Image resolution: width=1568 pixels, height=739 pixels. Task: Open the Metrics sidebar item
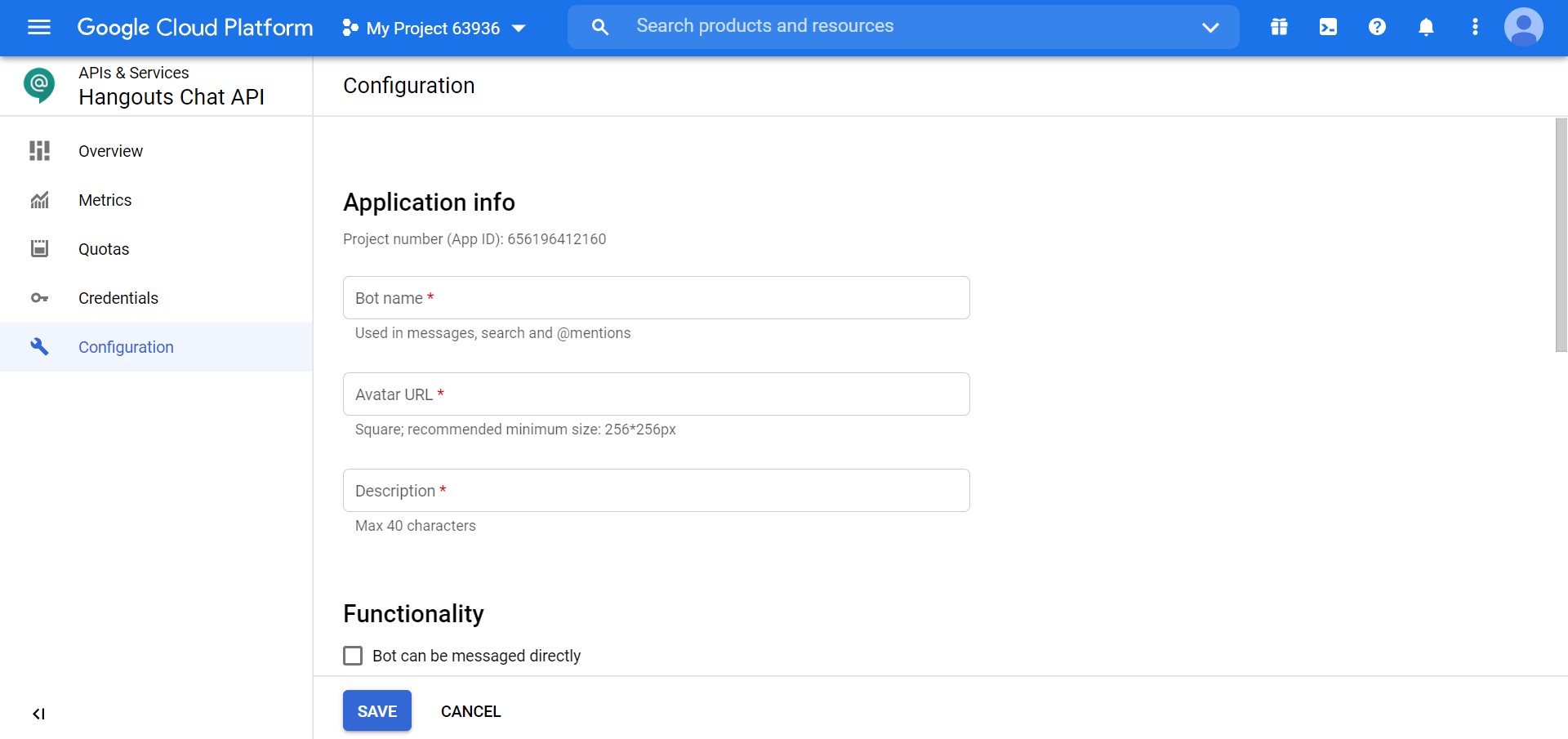point(156,200)
